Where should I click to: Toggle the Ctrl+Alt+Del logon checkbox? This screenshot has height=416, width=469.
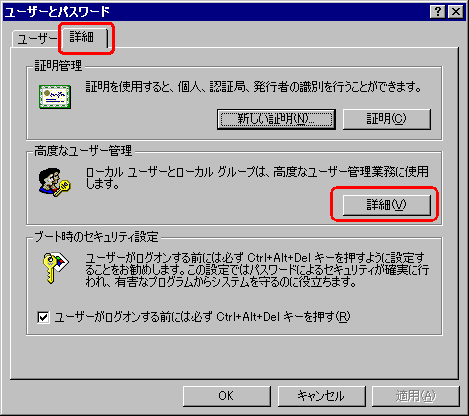[x=43, y=317]
